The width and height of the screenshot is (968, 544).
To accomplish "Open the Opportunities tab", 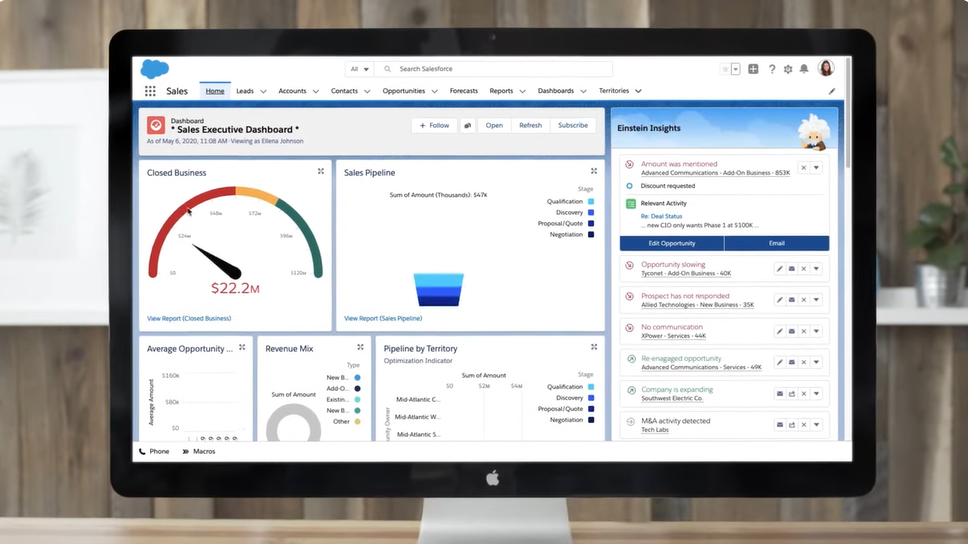I will pos(404,91).
